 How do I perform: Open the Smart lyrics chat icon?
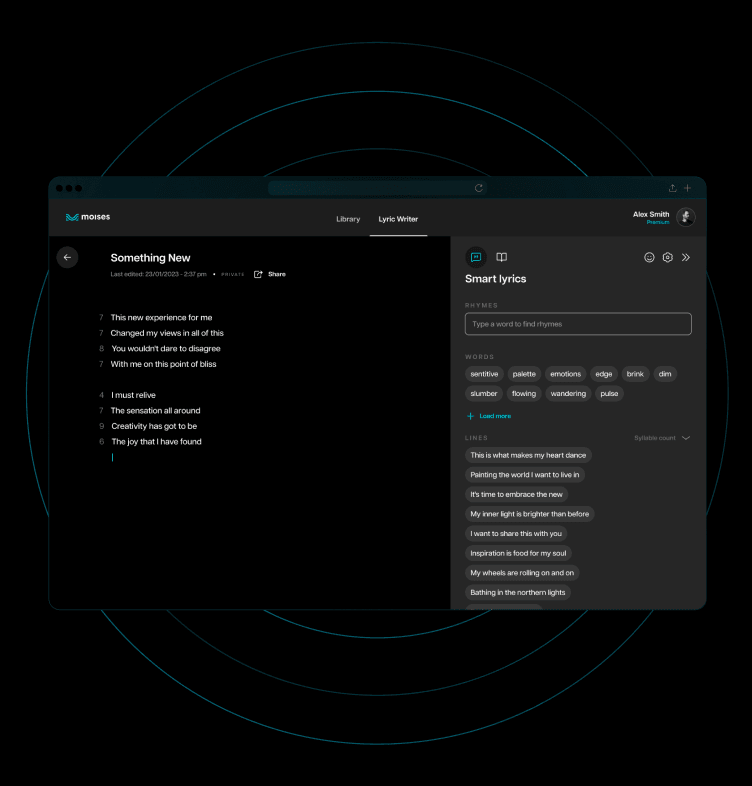pos(476,257)
